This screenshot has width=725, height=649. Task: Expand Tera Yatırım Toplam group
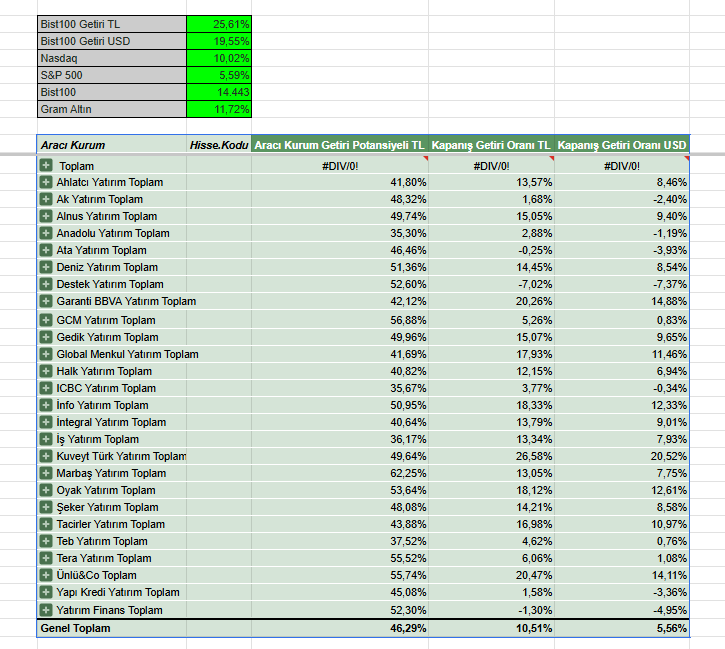tap(46, 558)
